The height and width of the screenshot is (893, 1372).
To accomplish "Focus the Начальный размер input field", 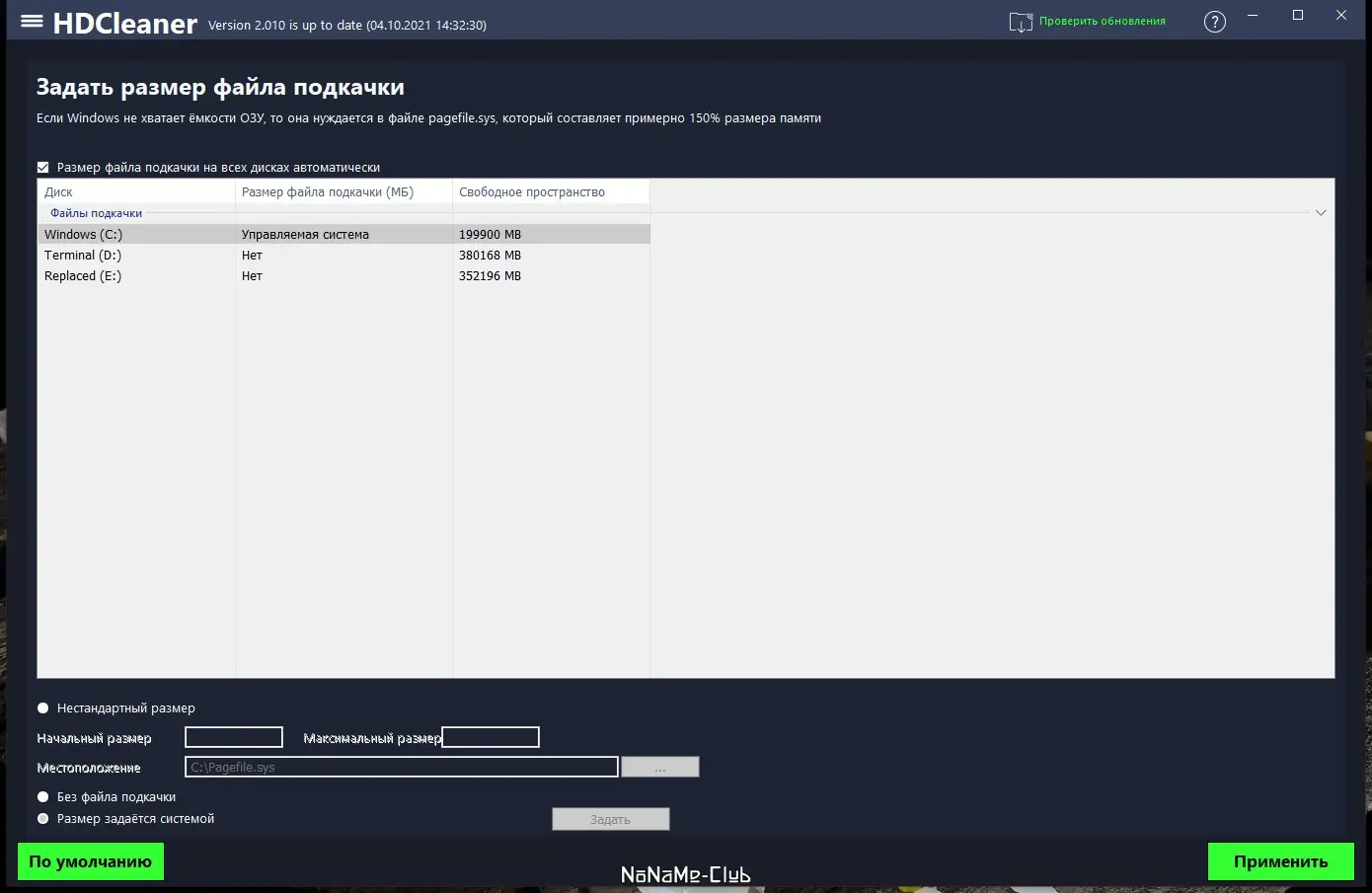I will tap(234, 737).
